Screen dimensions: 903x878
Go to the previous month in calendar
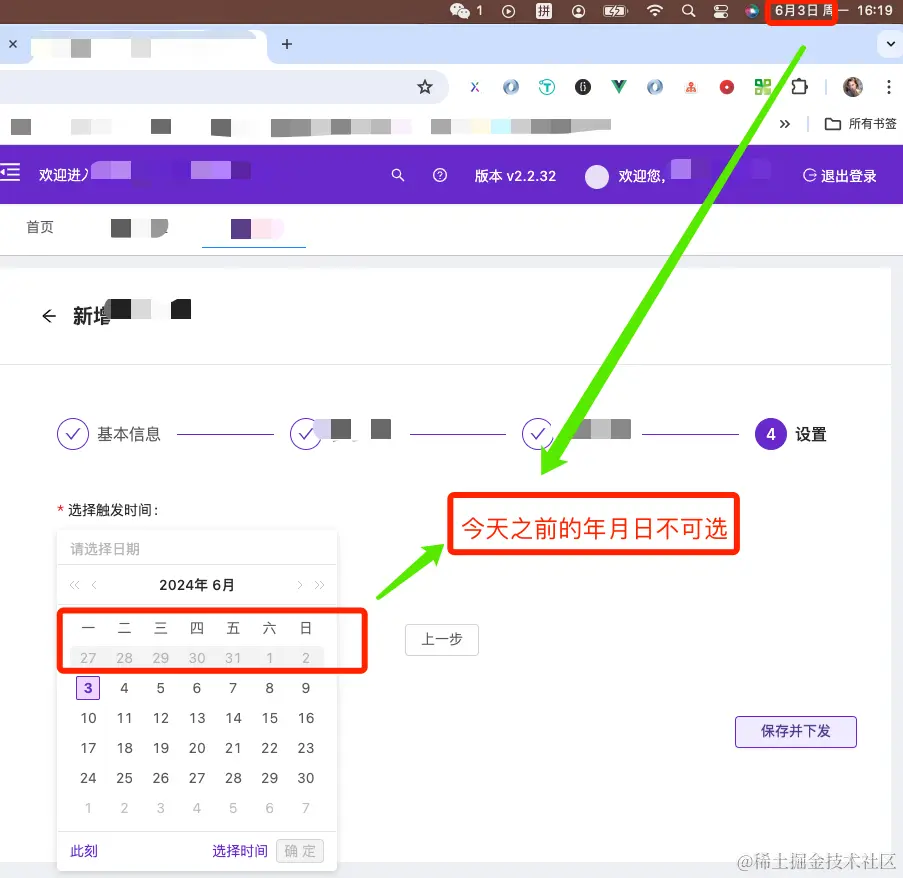click(x=94, y=585)
